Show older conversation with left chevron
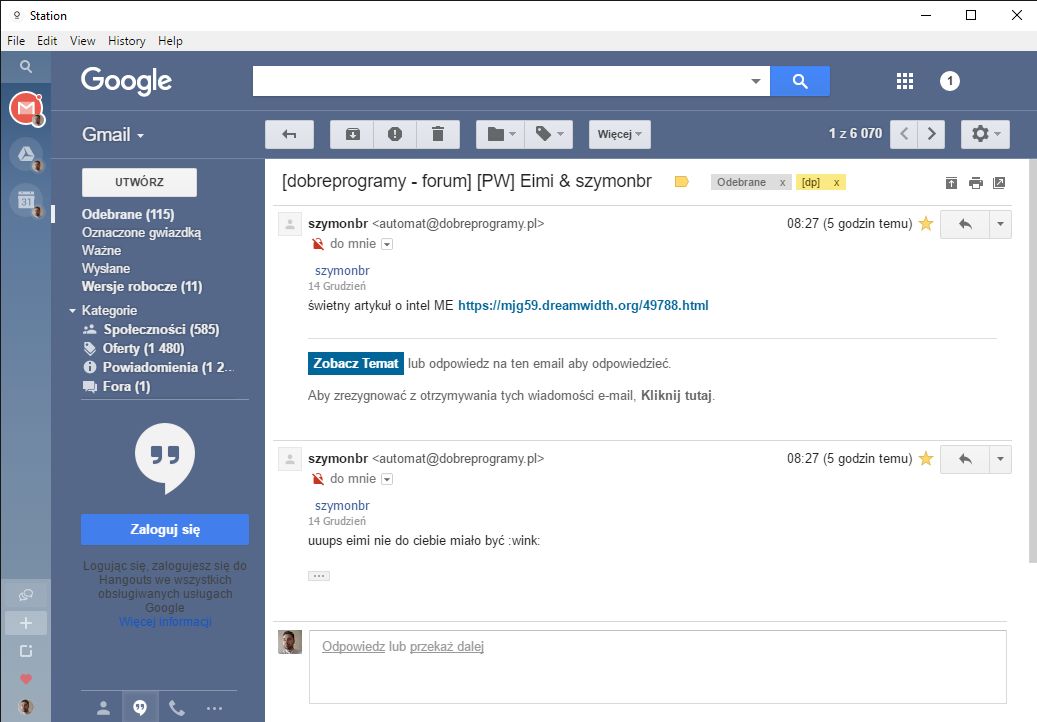Image resolution: width=1037 pixels, height=722 pixels. click(903, 134)
